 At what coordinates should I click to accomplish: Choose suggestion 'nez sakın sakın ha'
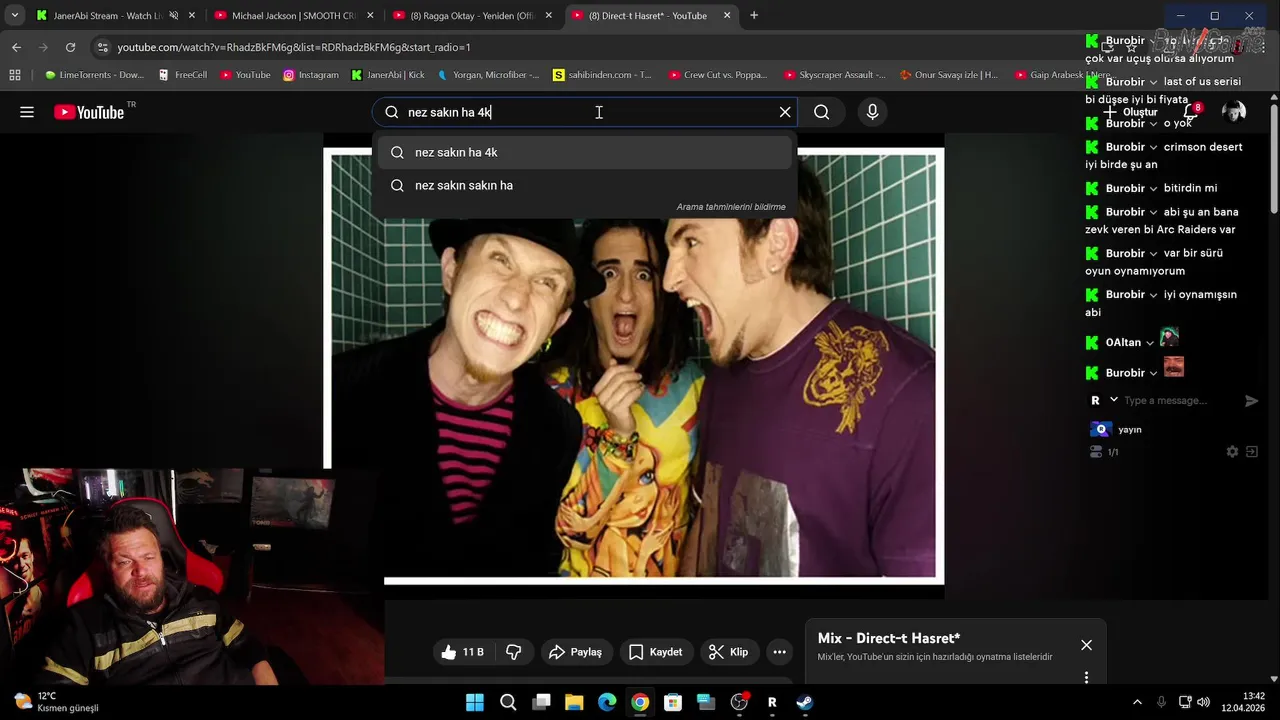click(x=585, y=185)
